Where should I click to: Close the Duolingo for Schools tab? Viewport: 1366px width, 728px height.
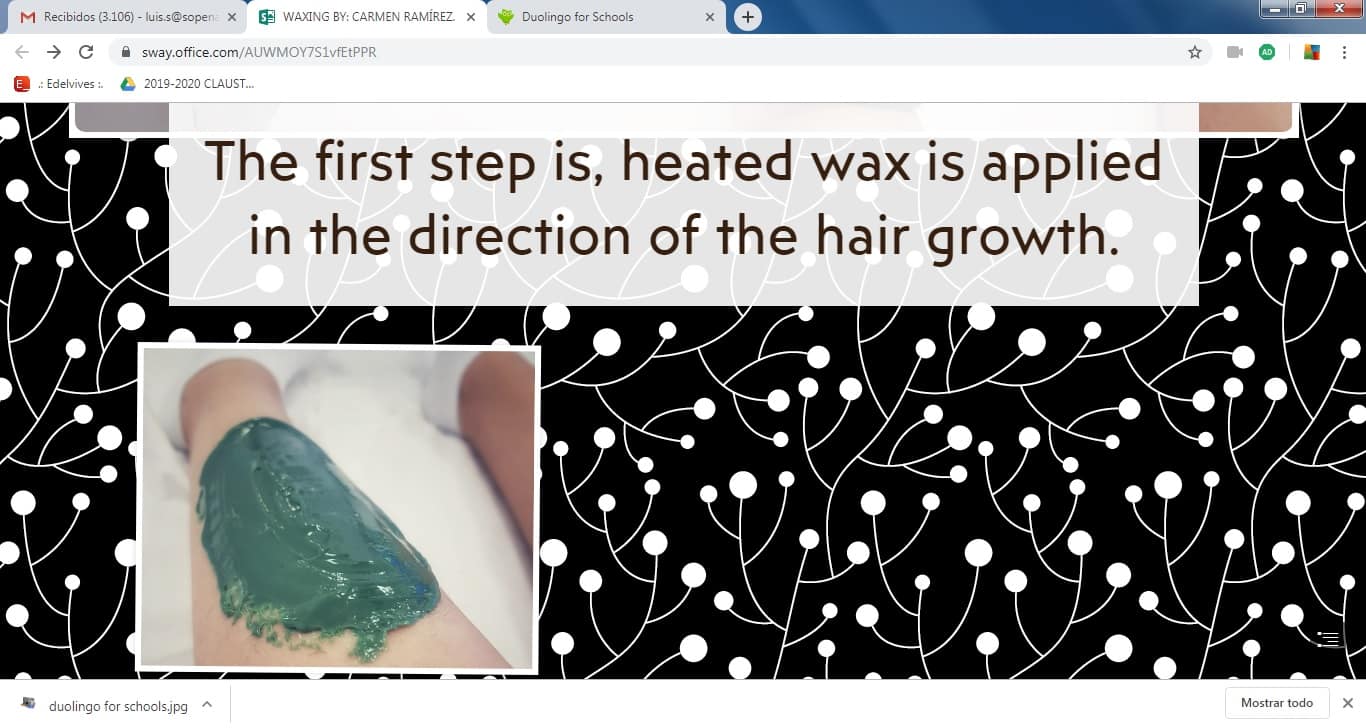[710, 17]
